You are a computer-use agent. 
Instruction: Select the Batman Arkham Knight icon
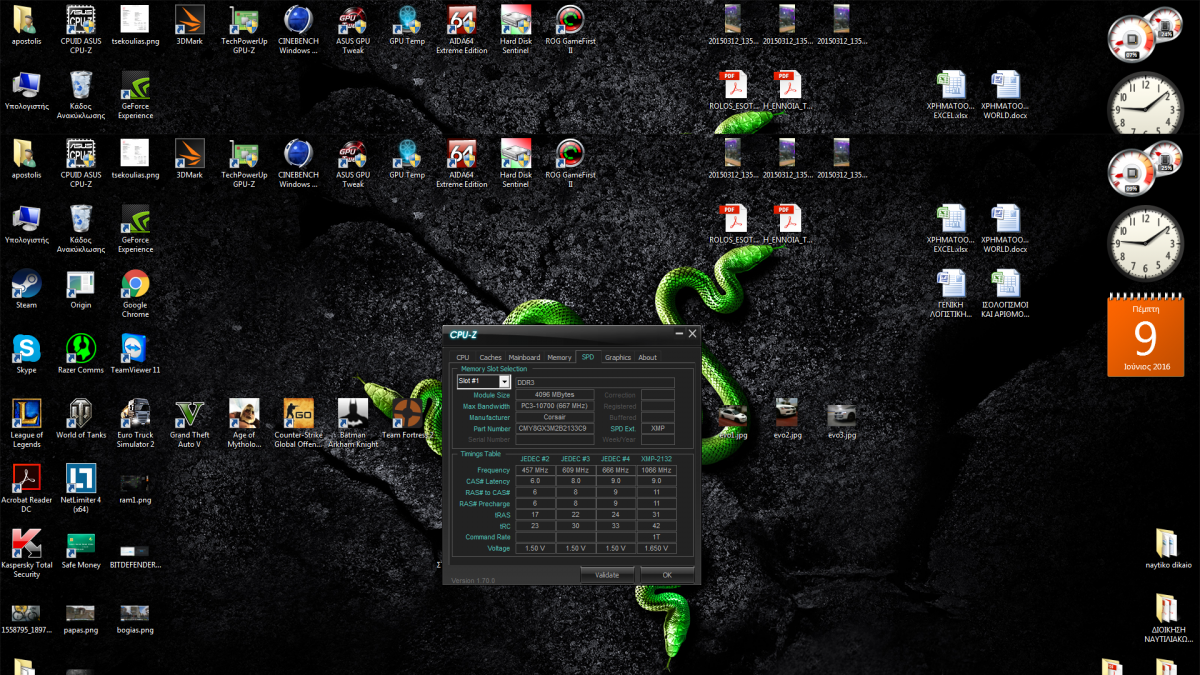tap(353, 423)
